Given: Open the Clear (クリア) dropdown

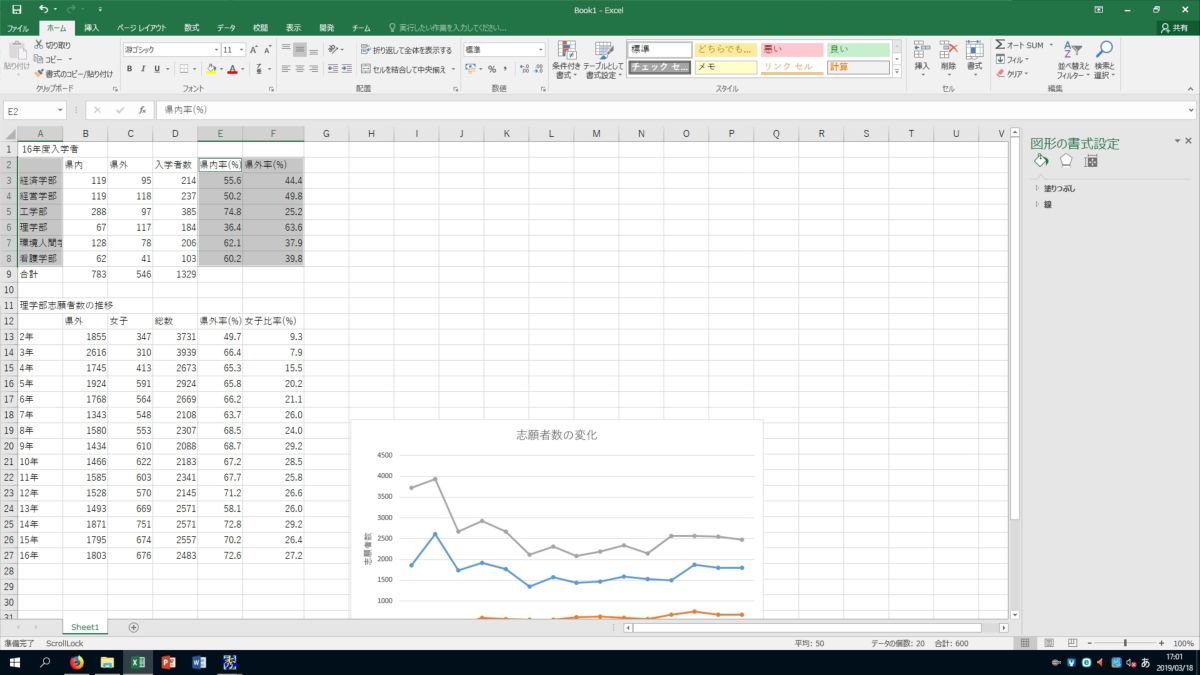Looking at the screenshot, I should (x=1013, y=73).
